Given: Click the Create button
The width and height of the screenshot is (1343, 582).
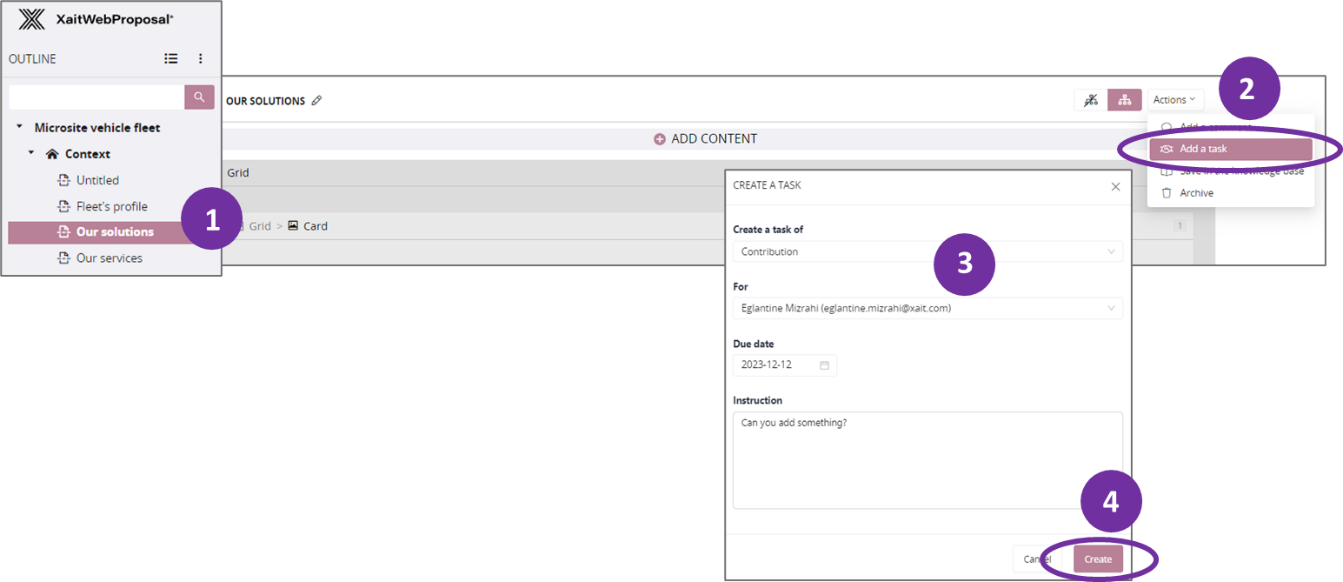Looking at the screenshot, I should coord(1097,559).
